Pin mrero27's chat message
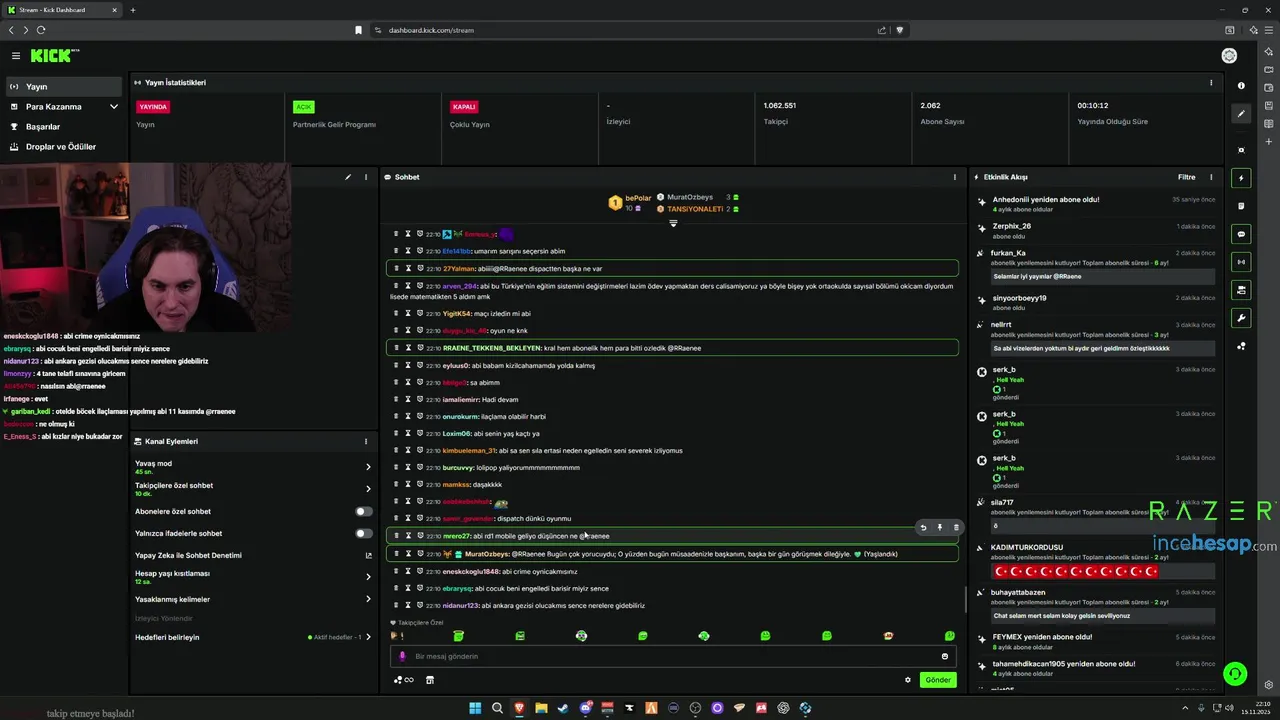This screenshot has height=720, width=1280. [x=939, y=527]
